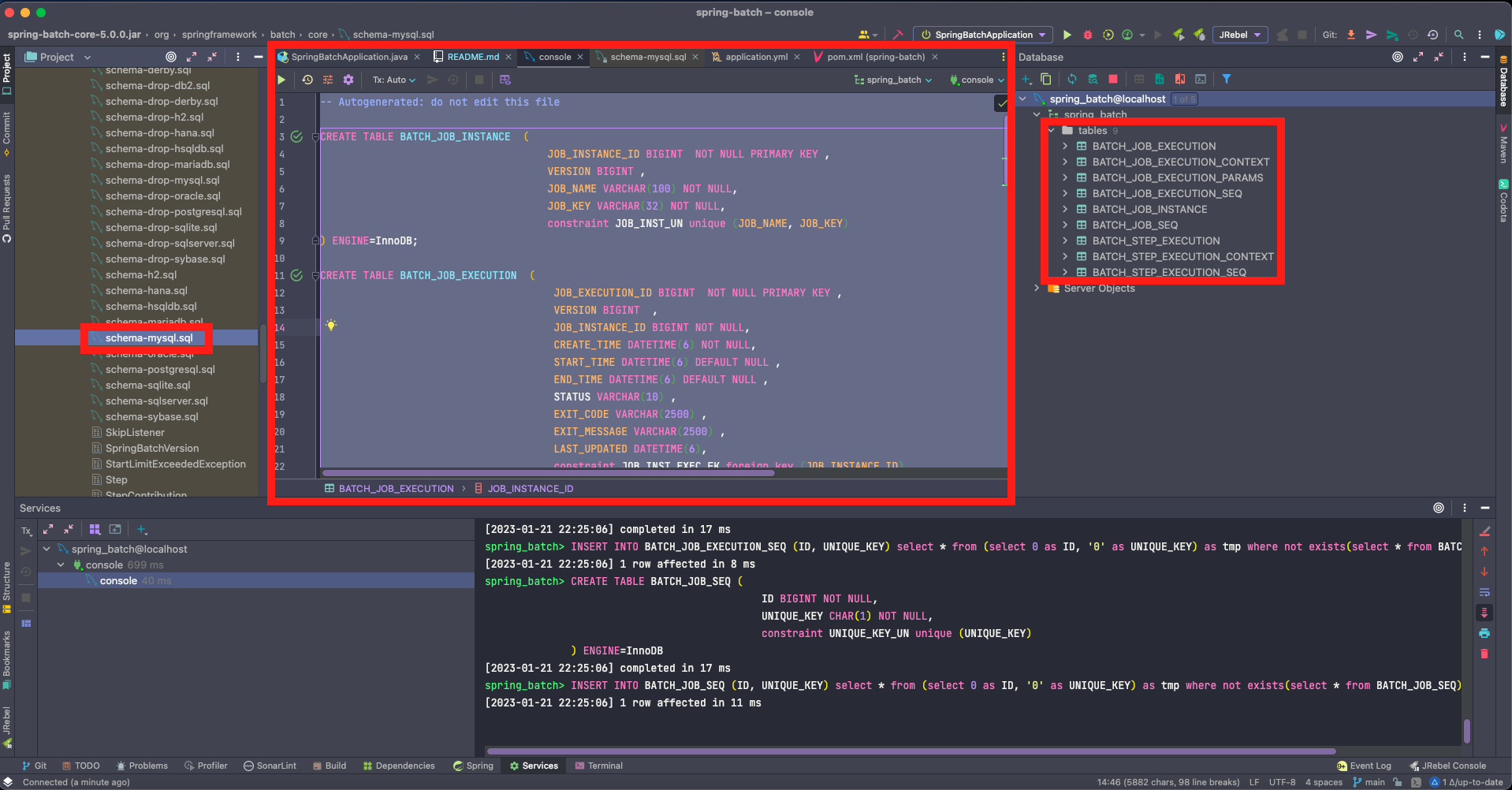The image size is (1512, 790).
Task: Open search everywhere with the magnifier icon
Action: (1458, 35)
